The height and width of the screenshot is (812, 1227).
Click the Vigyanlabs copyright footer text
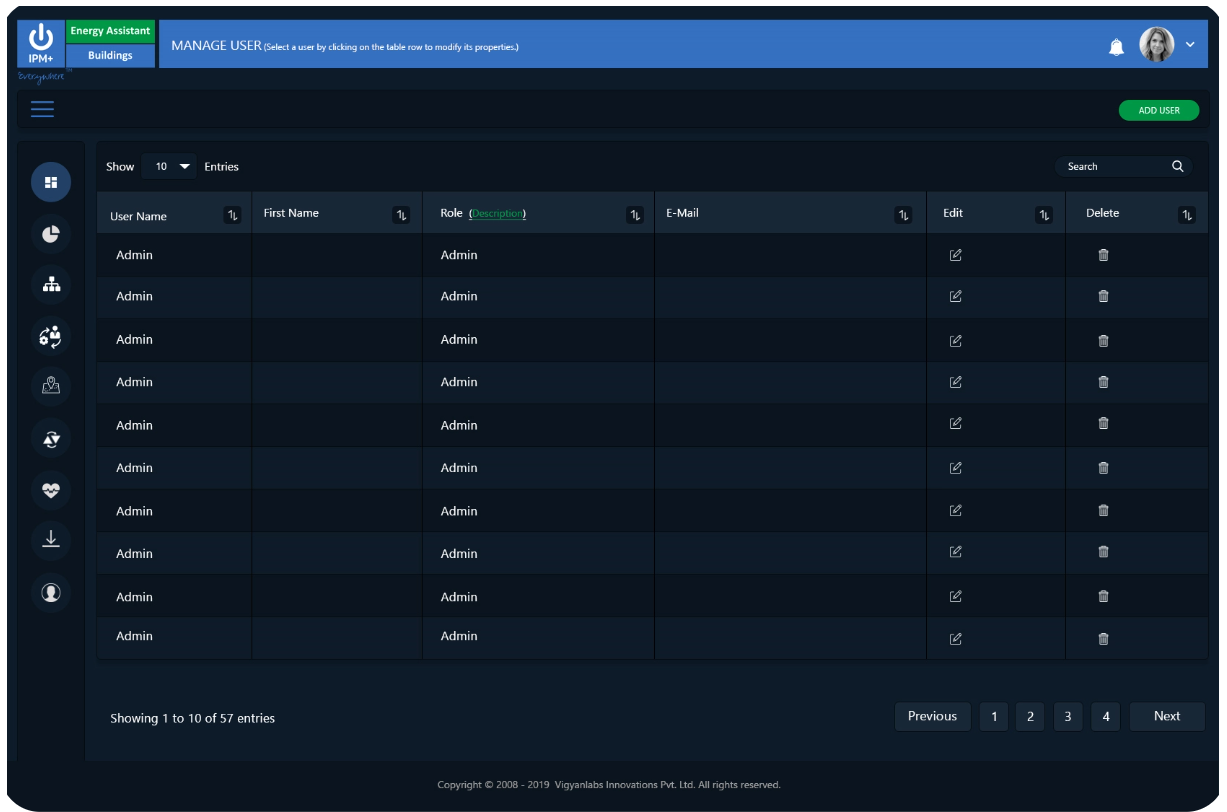click(x=608, y=785)
